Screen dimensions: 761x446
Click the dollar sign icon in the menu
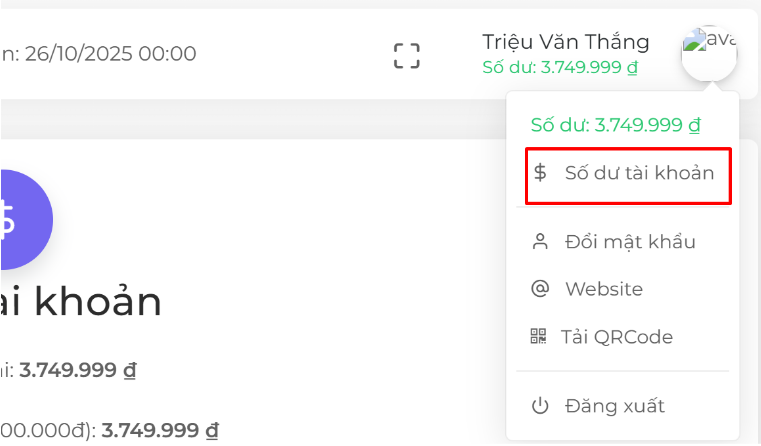pyautogui.click(x=540, y=172)
